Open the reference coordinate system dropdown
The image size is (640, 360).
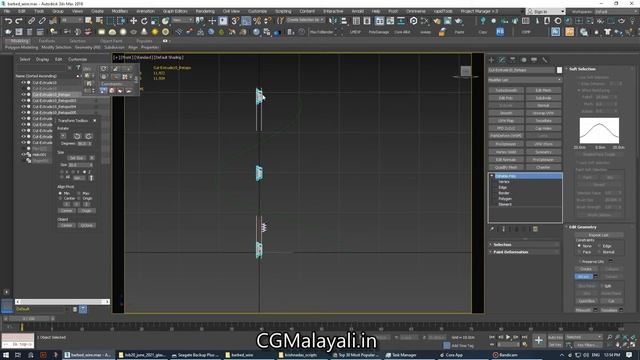click(x=182, y=20)
